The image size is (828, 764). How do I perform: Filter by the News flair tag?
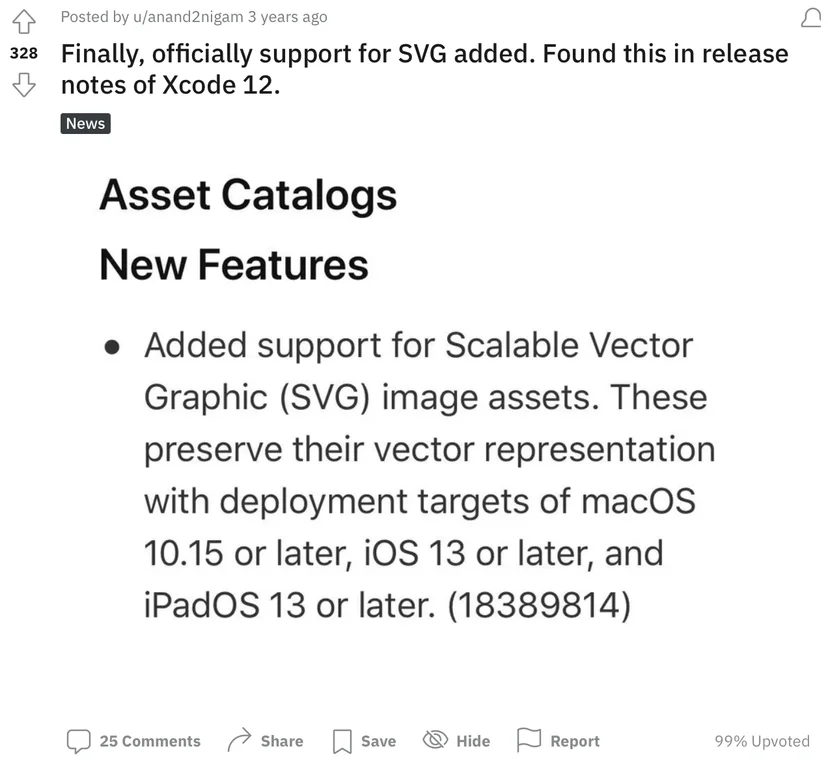click(86, 124)
